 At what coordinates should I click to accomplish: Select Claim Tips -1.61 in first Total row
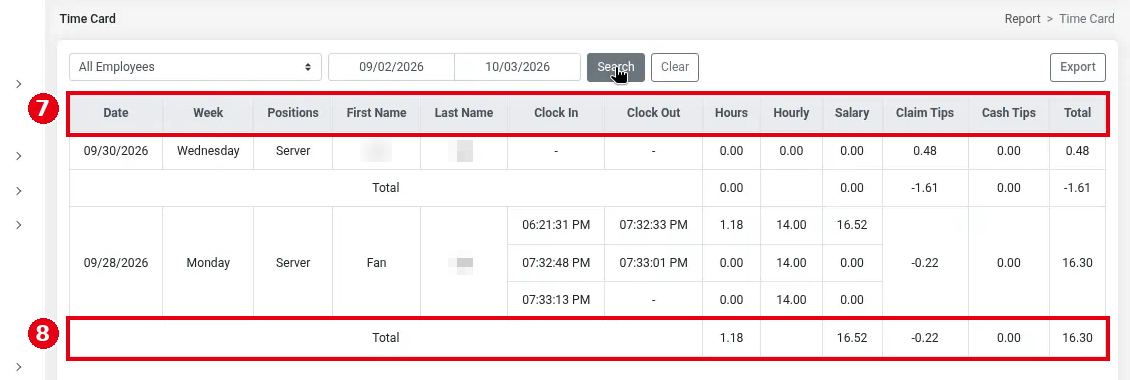[x=925, y=187]
